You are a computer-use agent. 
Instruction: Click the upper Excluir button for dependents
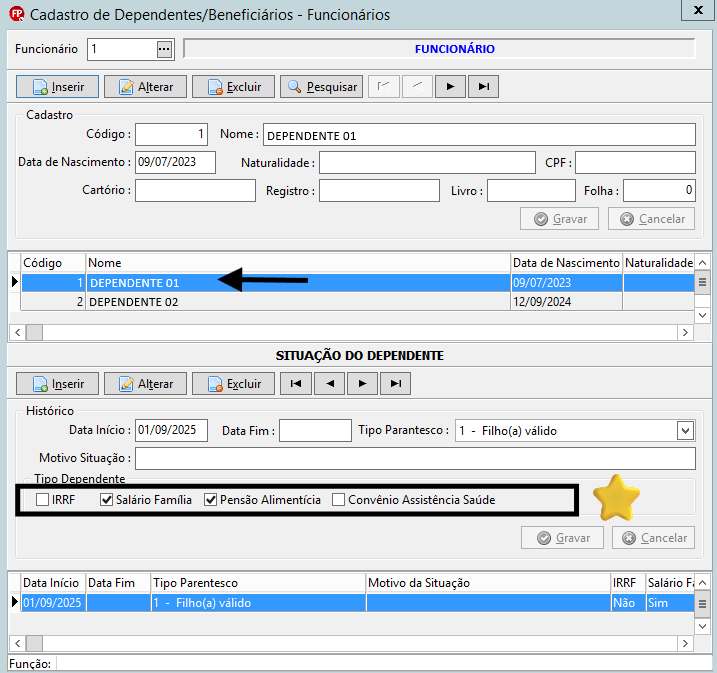[x=233, y=86]
